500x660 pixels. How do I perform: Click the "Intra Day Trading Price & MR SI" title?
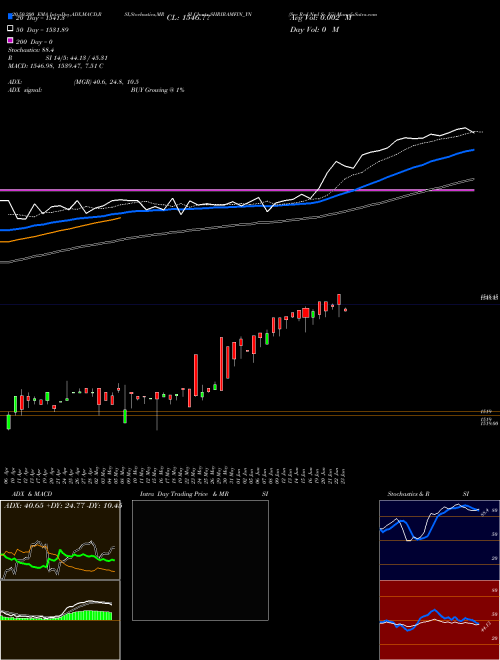coord(204,494)
